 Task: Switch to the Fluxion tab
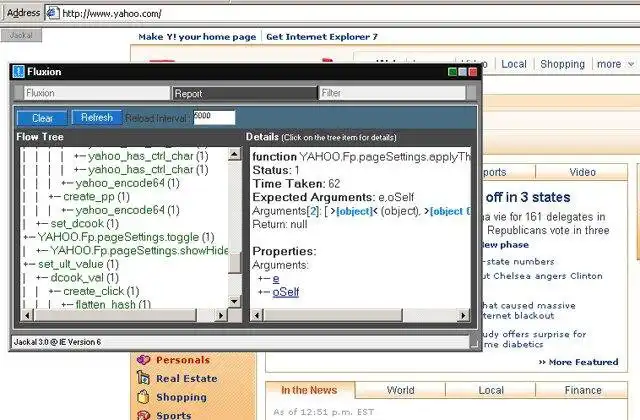click(x=97, y=93)
